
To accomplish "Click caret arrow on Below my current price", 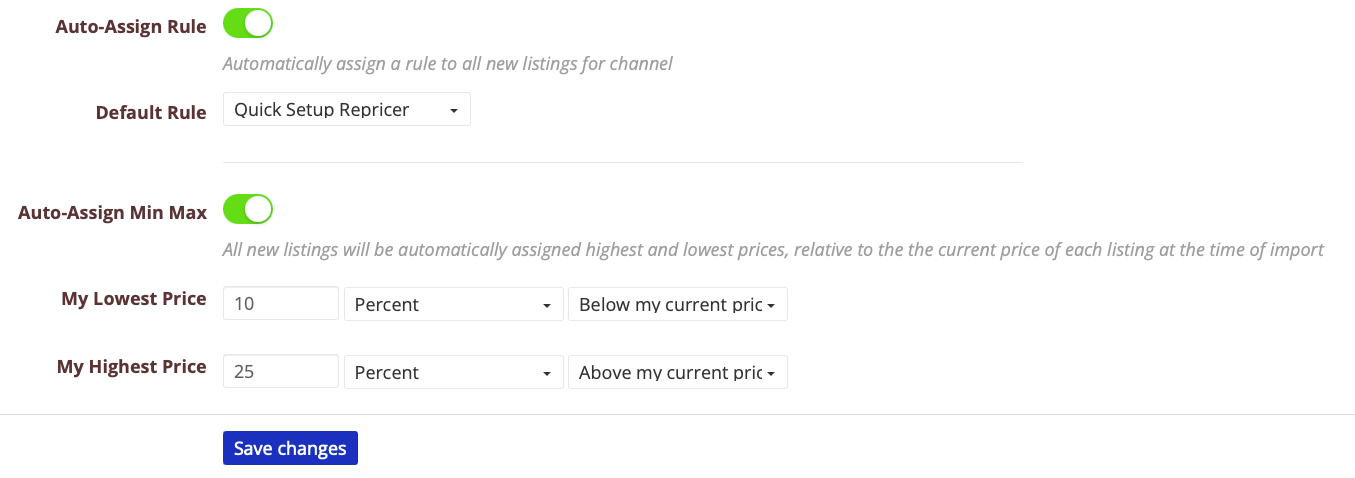I will pos(771,306).
